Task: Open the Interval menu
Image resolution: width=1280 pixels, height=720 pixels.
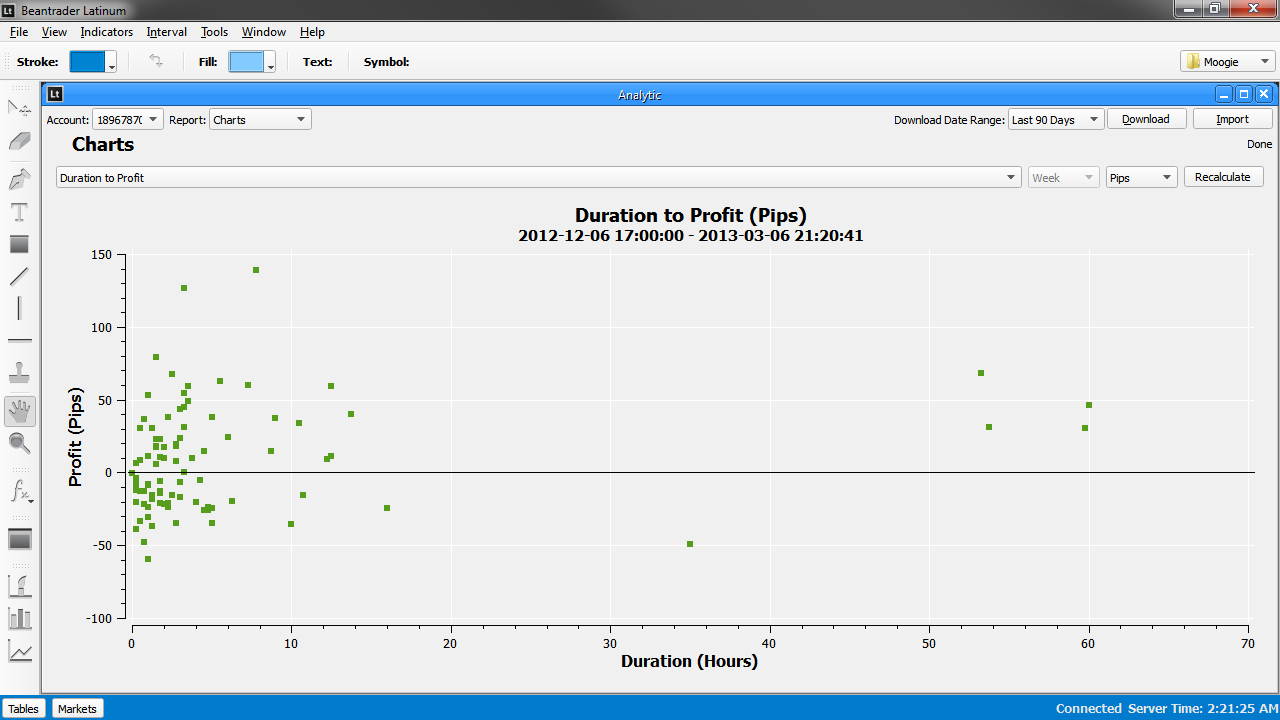Action: (167, 32)
